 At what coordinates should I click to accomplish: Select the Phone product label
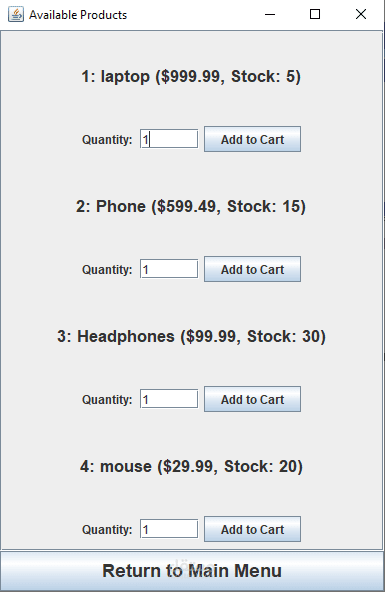[x=191, y=207]
